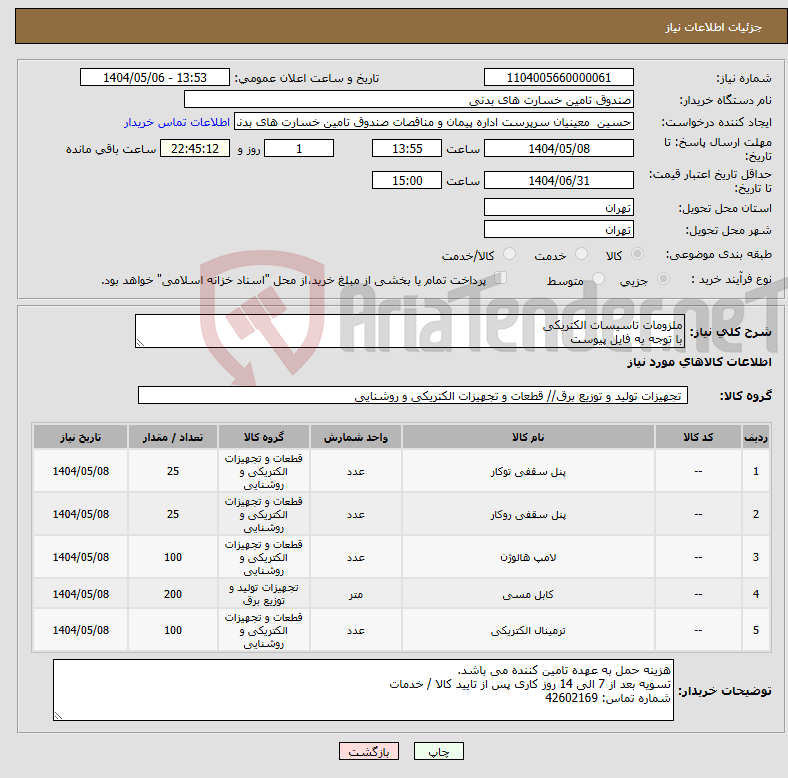Click the resize handle of توضیحات خریدار textarea
Viewport: 788px width, 778px height.
pos(58,715)
